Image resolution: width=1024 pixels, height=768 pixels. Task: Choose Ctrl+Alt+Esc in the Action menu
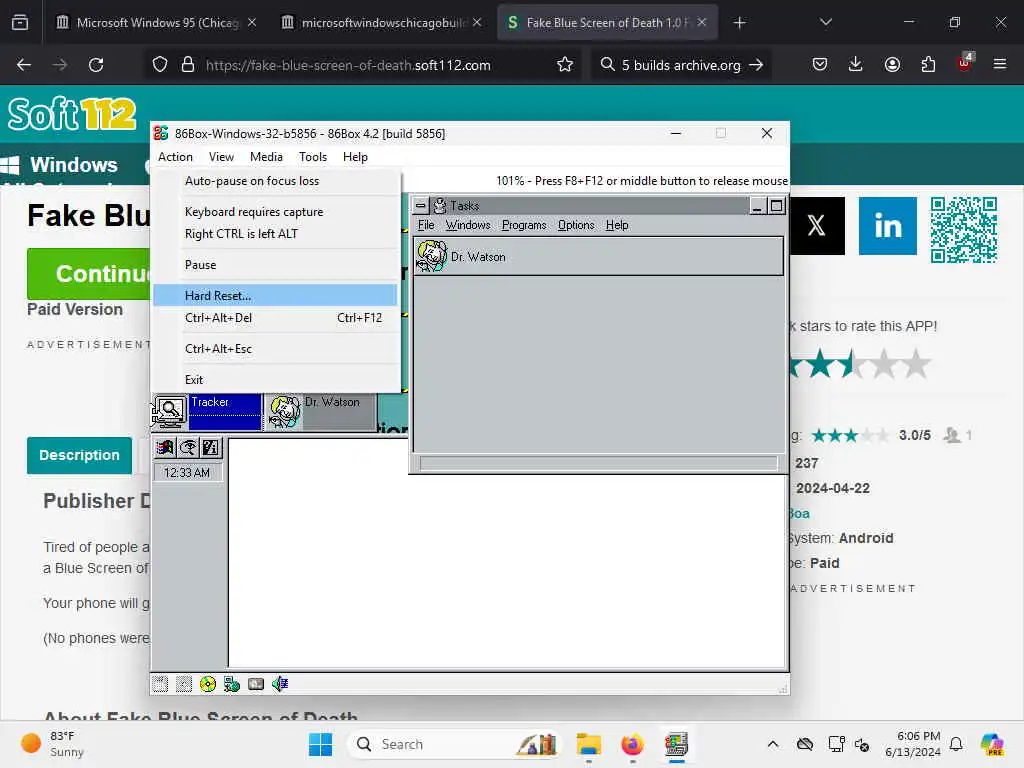(277, 349)
